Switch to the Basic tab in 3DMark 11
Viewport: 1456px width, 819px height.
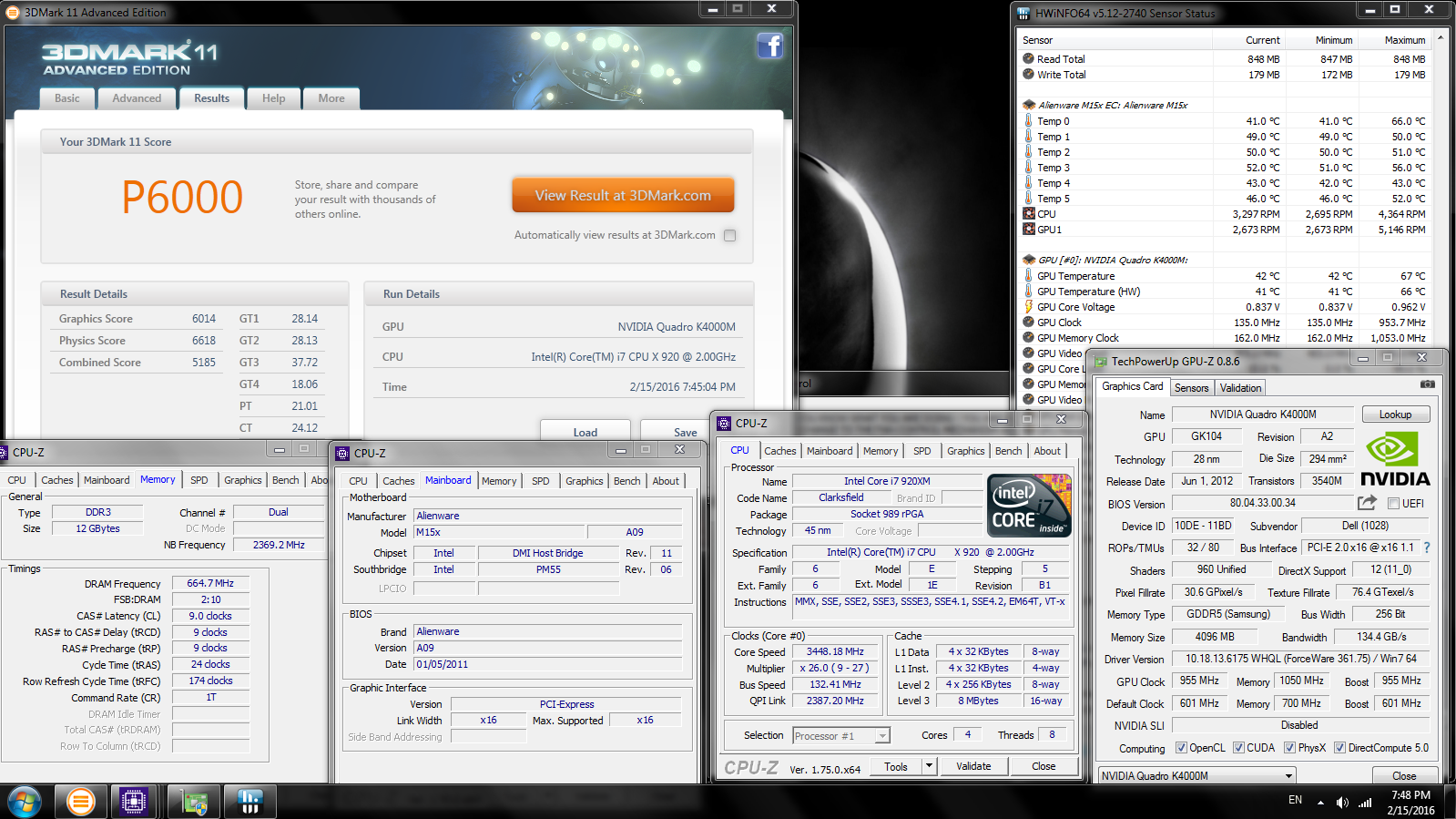tap(67, 98)
